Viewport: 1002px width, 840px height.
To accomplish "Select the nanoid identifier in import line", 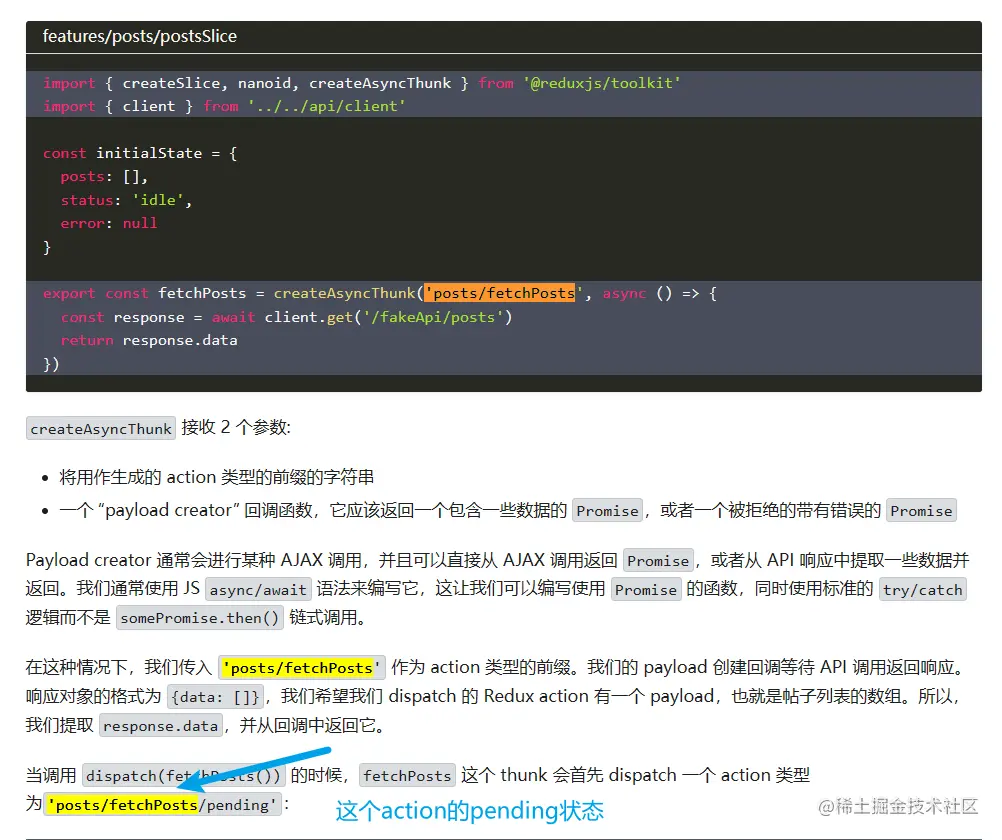I will [x=265, y=83].
